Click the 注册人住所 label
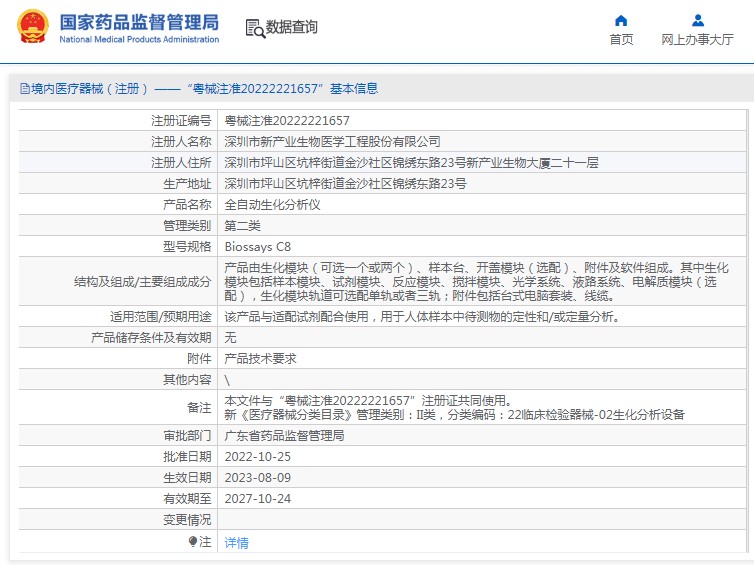 click(x=181, y=163)
